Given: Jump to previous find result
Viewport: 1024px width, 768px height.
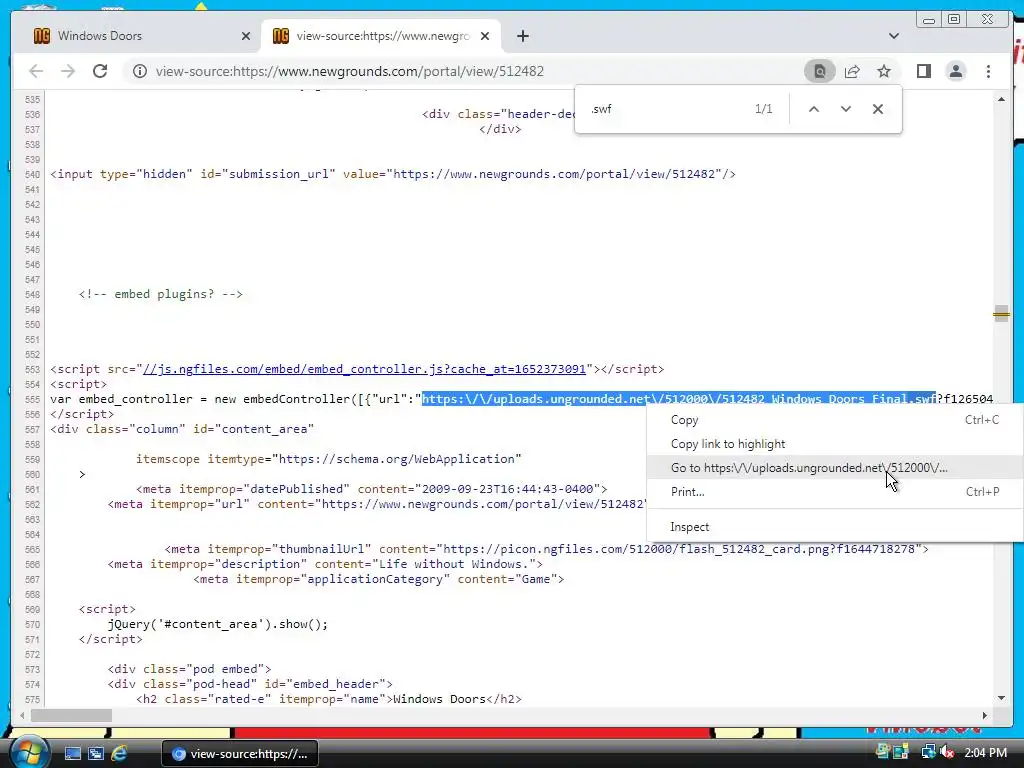Looking at the screenshot, I should [x=814, y=109].
